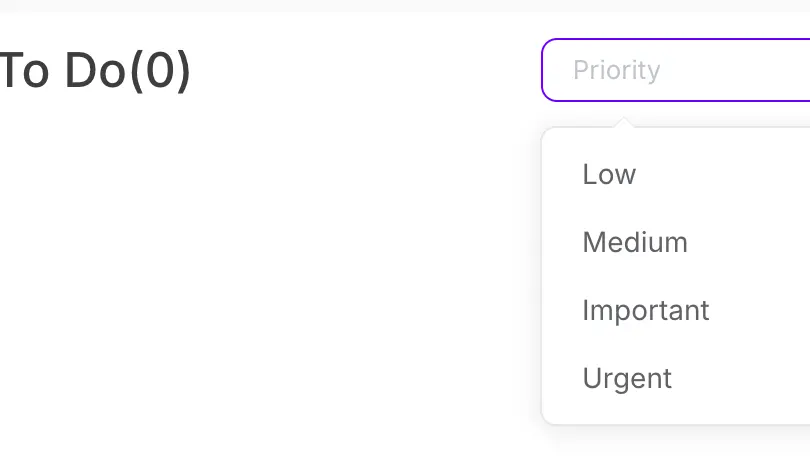Select the option below Low
The height and width of the screenshot is (456, 810).
tap(635, 242)
